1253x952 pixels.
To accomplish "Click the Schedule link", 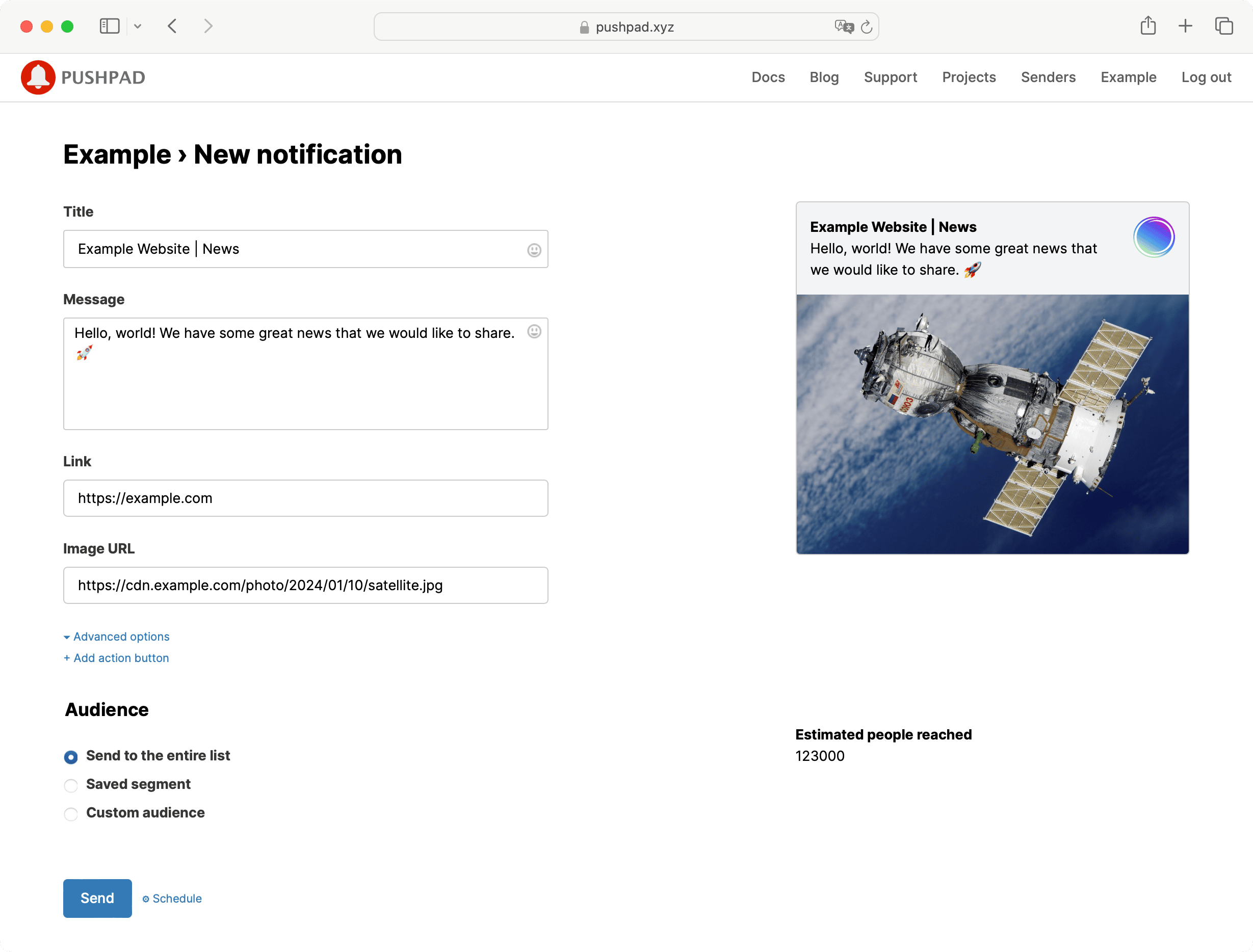I will pyautogui.click(x=172, y=898).
